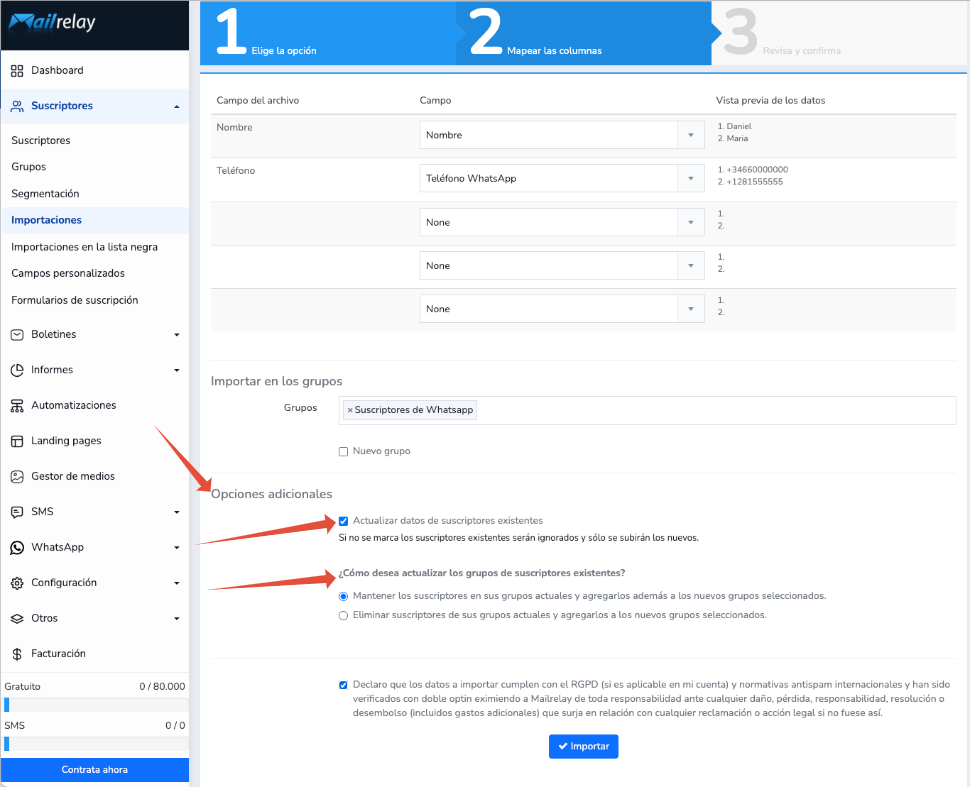
Task: Expand the WhatsApp menu arrow
Action: (177, 548)
